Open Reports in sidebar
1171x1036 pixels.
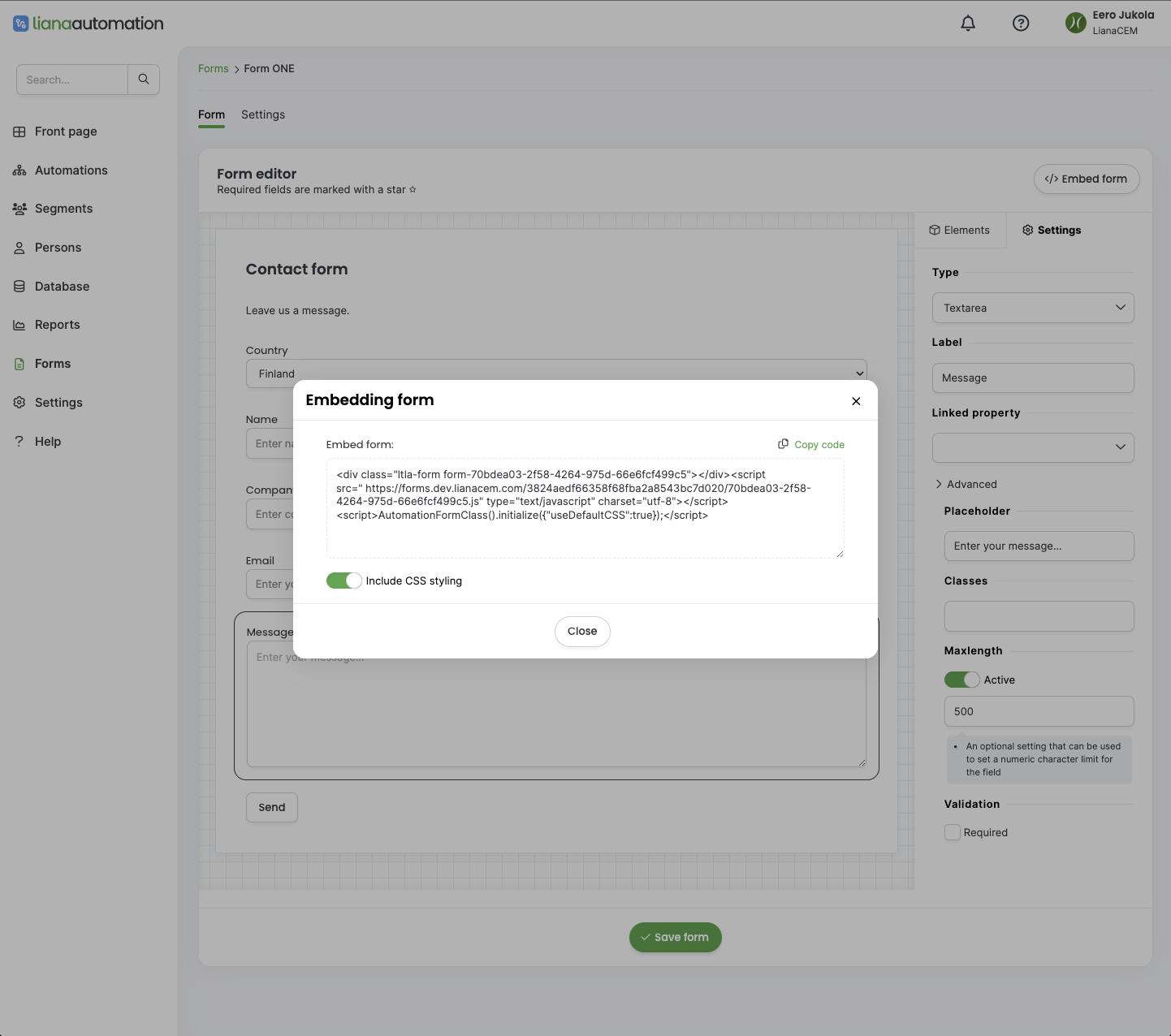tap(57, 325)
